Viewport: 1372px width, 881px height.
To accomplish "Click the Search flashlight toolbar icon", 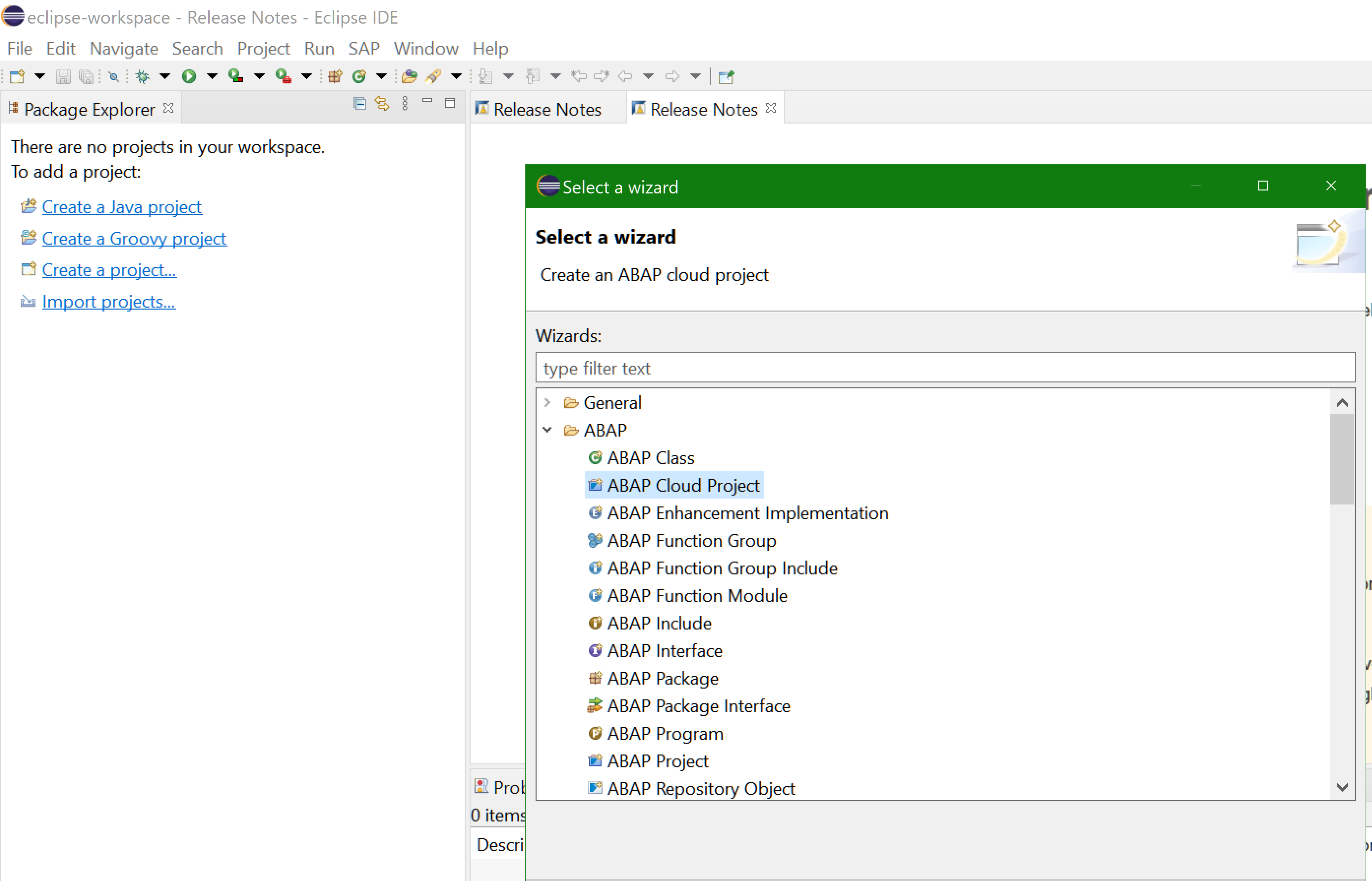I will tap(433, 76).
